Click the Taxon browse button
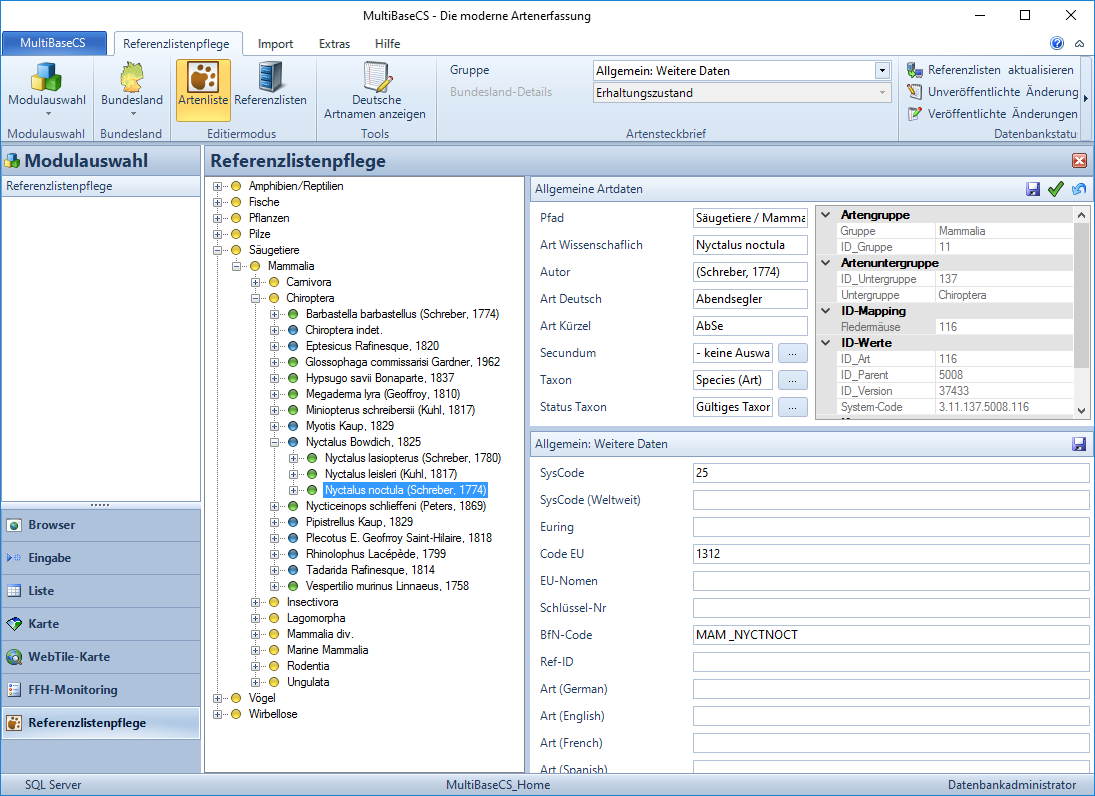Viewport: 1095px width, 796px height. [x=793, y=381]
